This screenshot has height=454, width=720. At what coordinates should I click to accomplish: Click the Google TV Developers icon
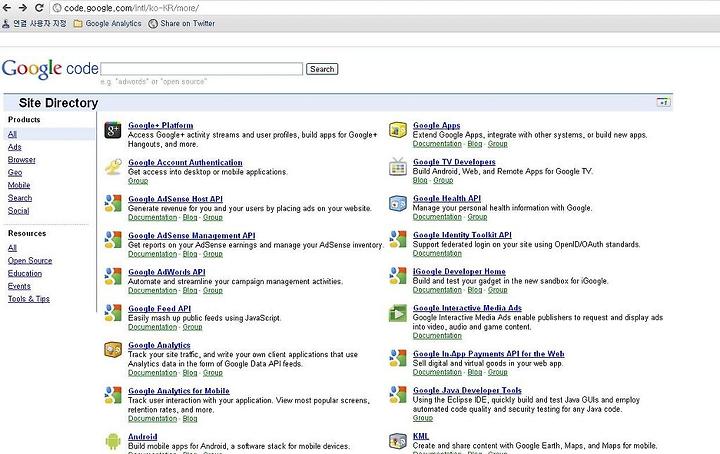point(398,167)
